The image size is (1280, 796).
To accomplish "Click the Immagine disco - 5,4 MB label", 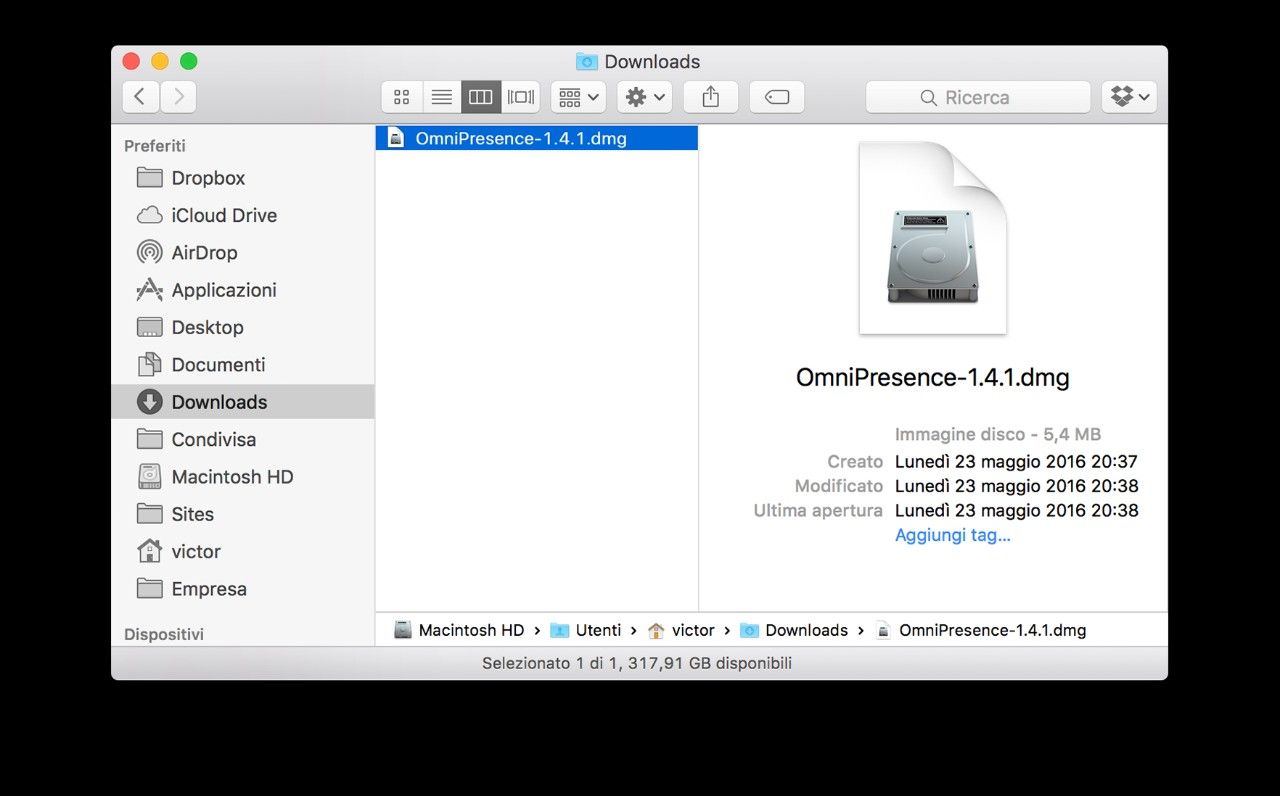I will tap(998, 434).
